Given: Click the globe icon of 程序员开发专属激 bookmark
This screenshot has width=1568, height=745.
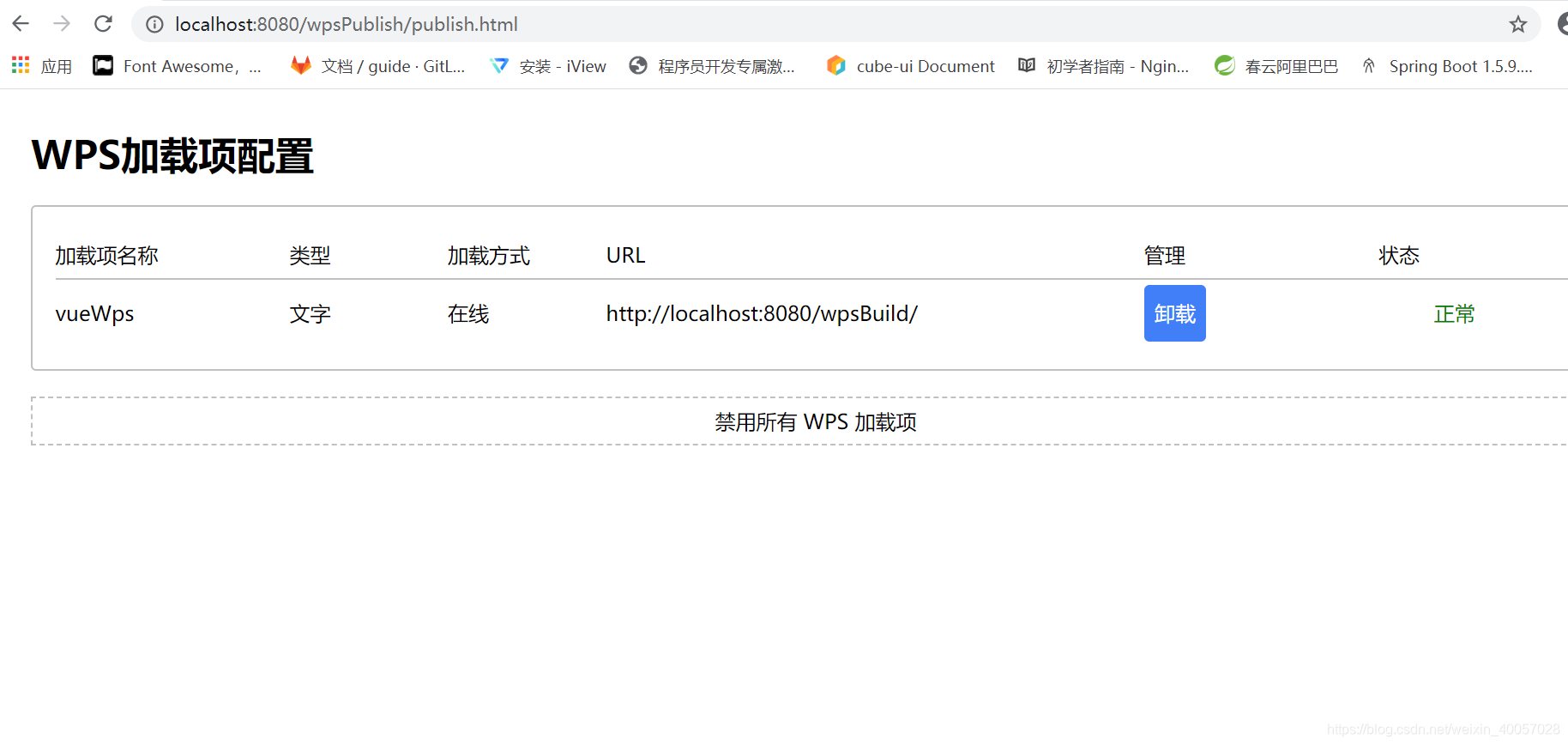Looking at the screenshot, I should pos(638,65).
